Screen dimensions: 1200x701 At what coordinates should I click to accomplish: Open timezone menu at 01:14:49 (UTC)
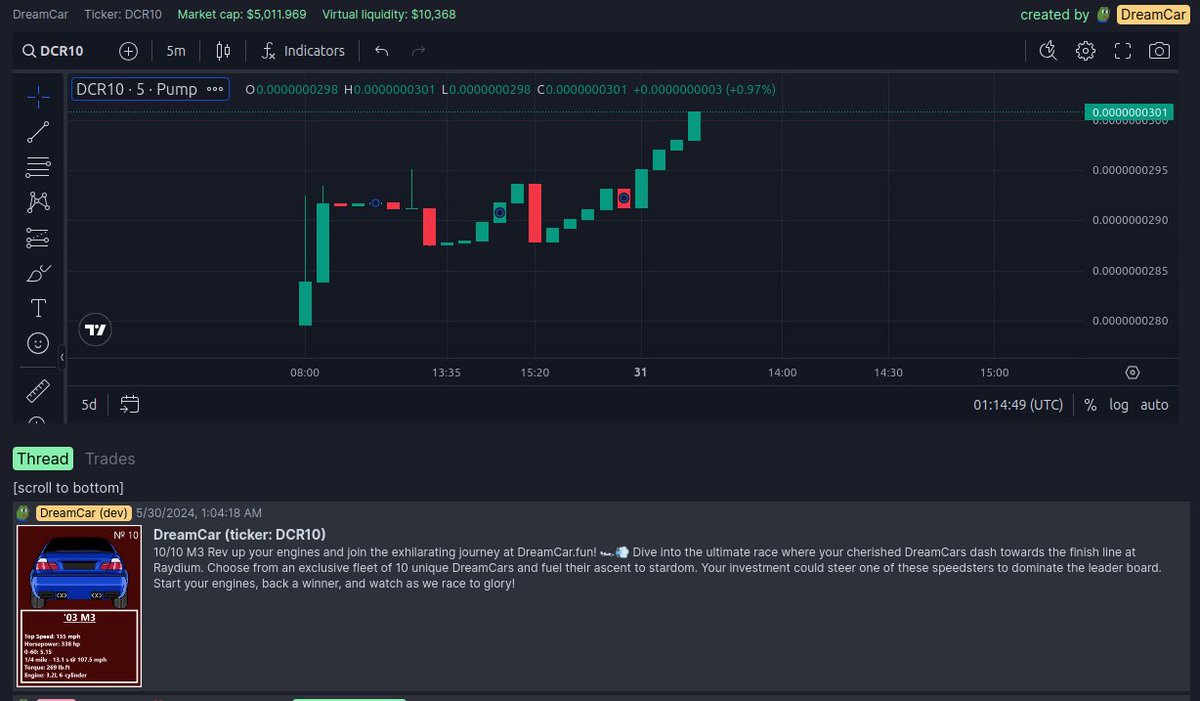(x=1018, y=405)
